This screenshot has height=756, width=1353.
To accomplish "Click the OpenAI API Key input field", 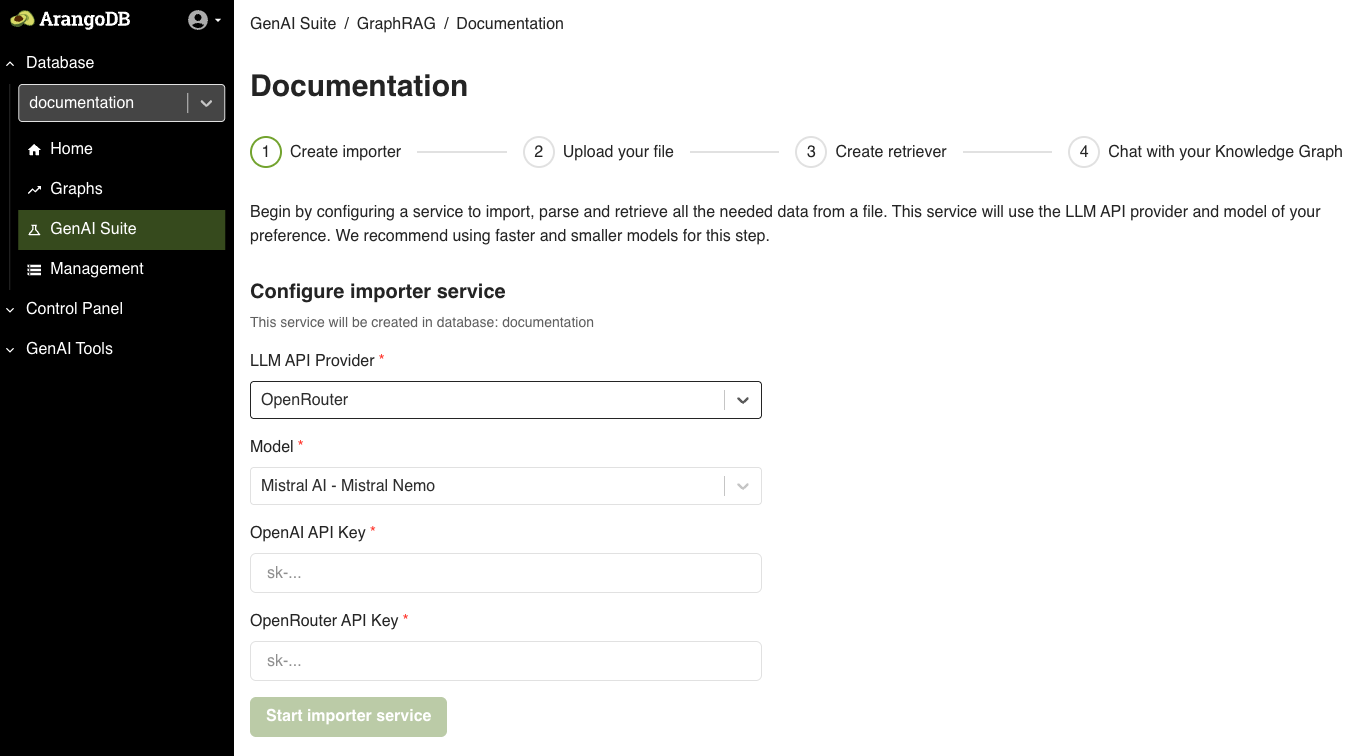I will coord(506,573).
